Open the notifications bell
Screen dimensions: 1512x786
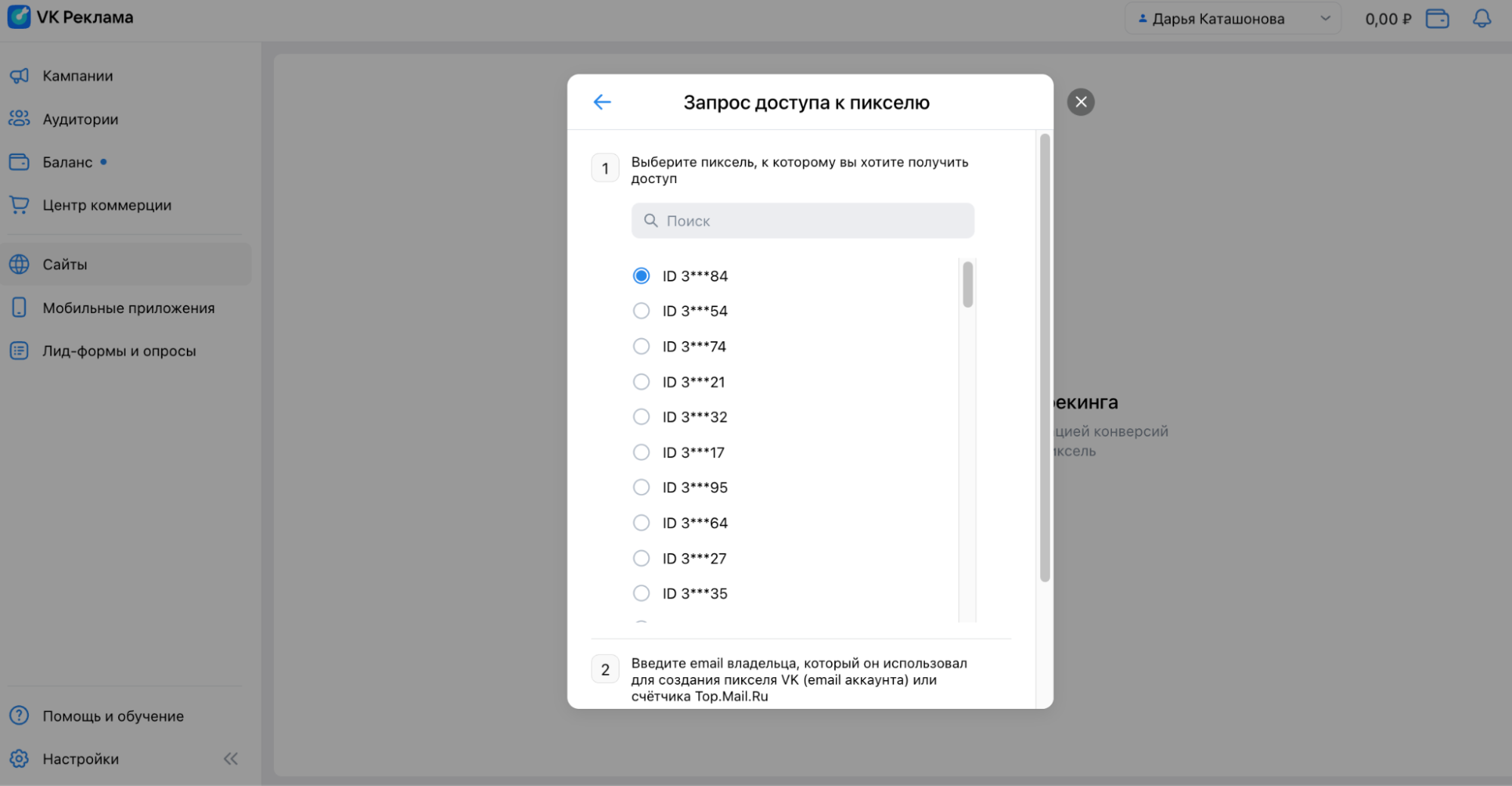(x=1482, y=19)
